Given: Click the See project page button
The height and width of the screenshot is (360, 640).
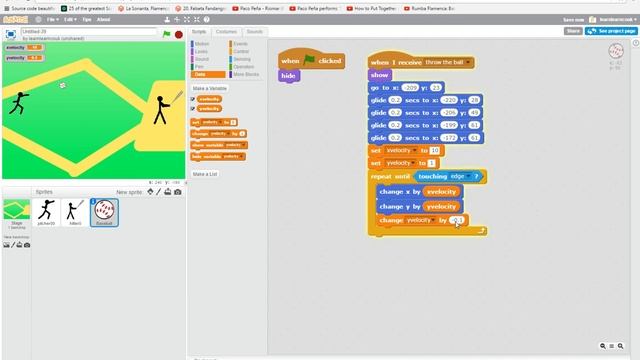Looking at the screenshot, I should (x=611, y=31).
